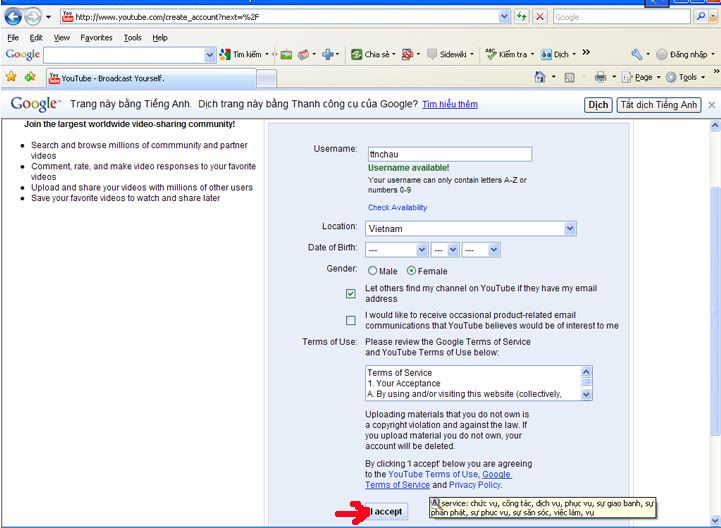This screenshot has width=721, height=528.
Task: Open the Help menu
Action: click(160, 38)
